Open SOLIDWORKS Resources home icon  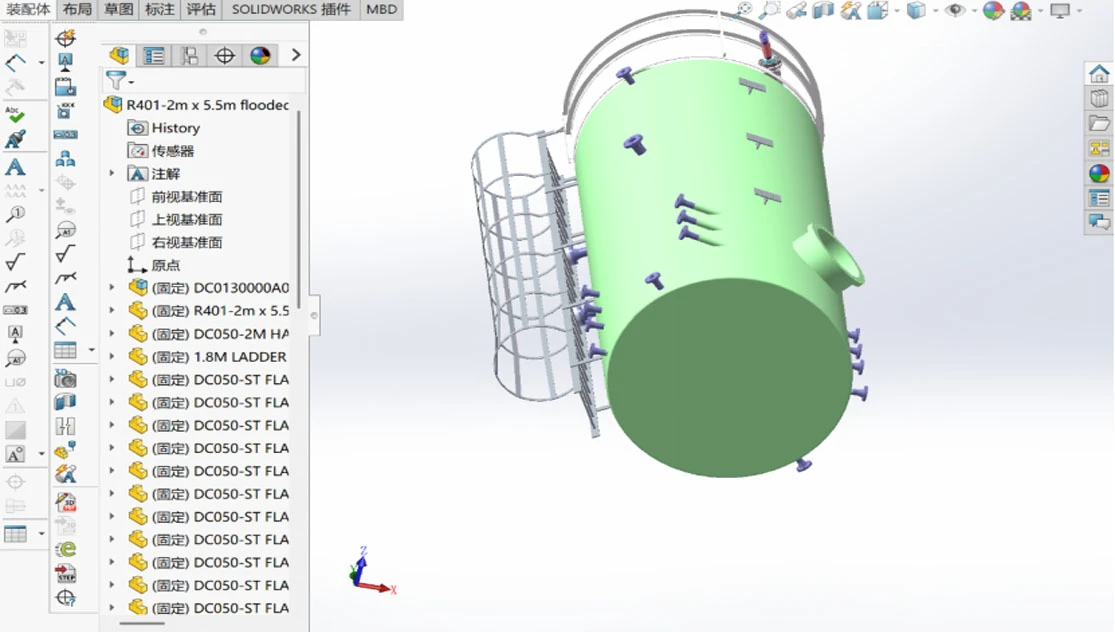click(1099, 73)
